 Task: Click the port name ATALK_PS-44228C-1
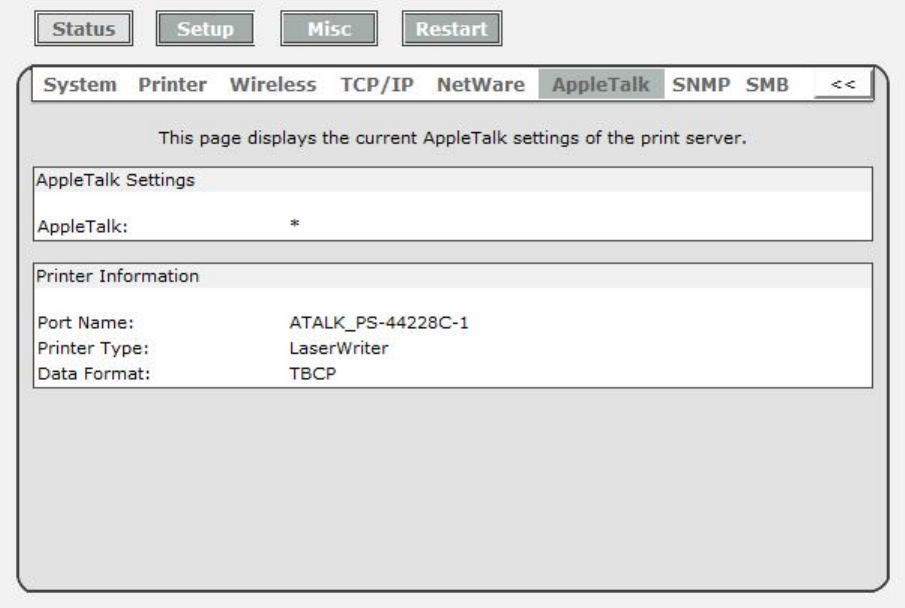pos(371,322)
